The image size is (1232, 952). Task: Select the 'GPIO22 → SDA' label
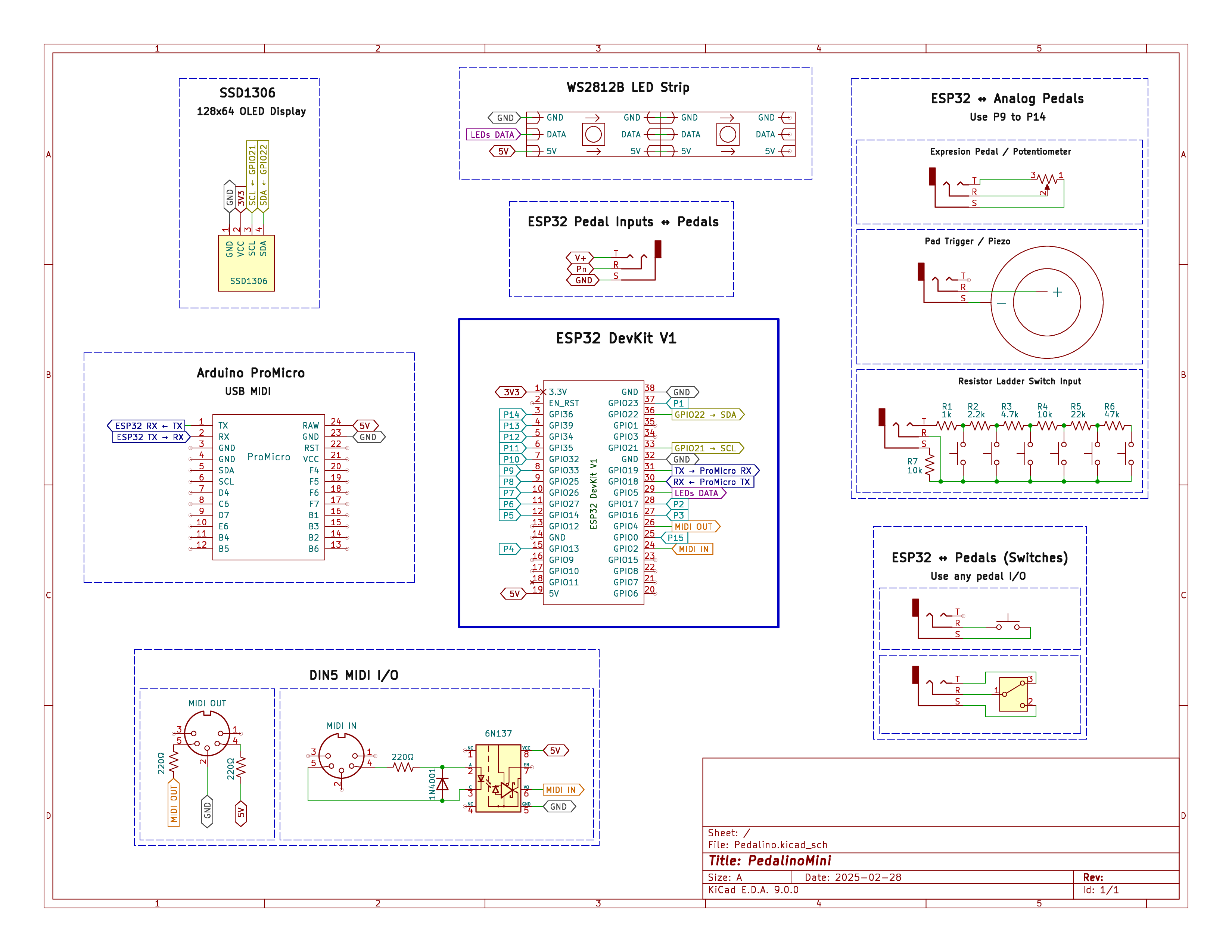708,414
